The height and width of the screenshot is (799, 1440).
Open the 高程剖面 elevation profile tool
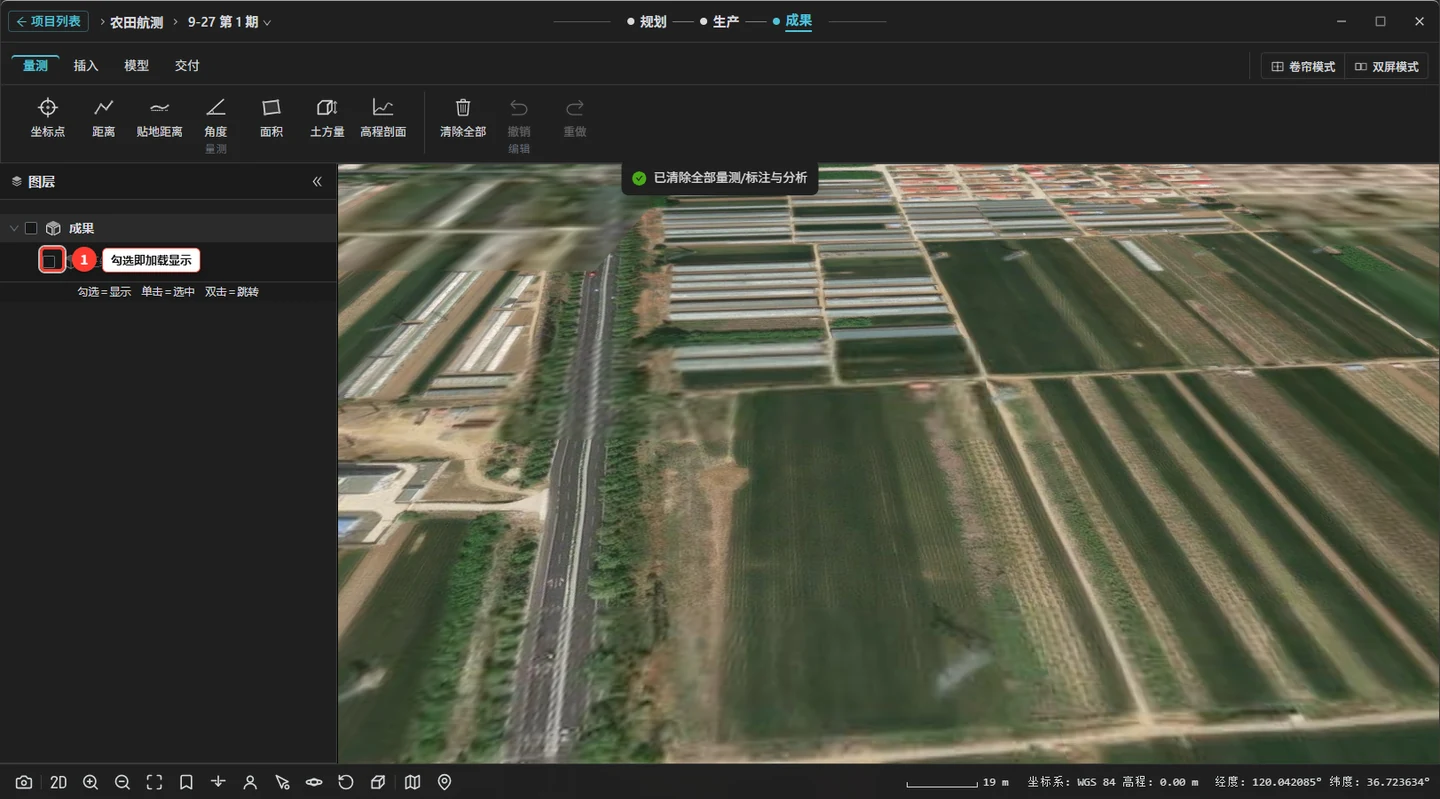click(383, 117)
